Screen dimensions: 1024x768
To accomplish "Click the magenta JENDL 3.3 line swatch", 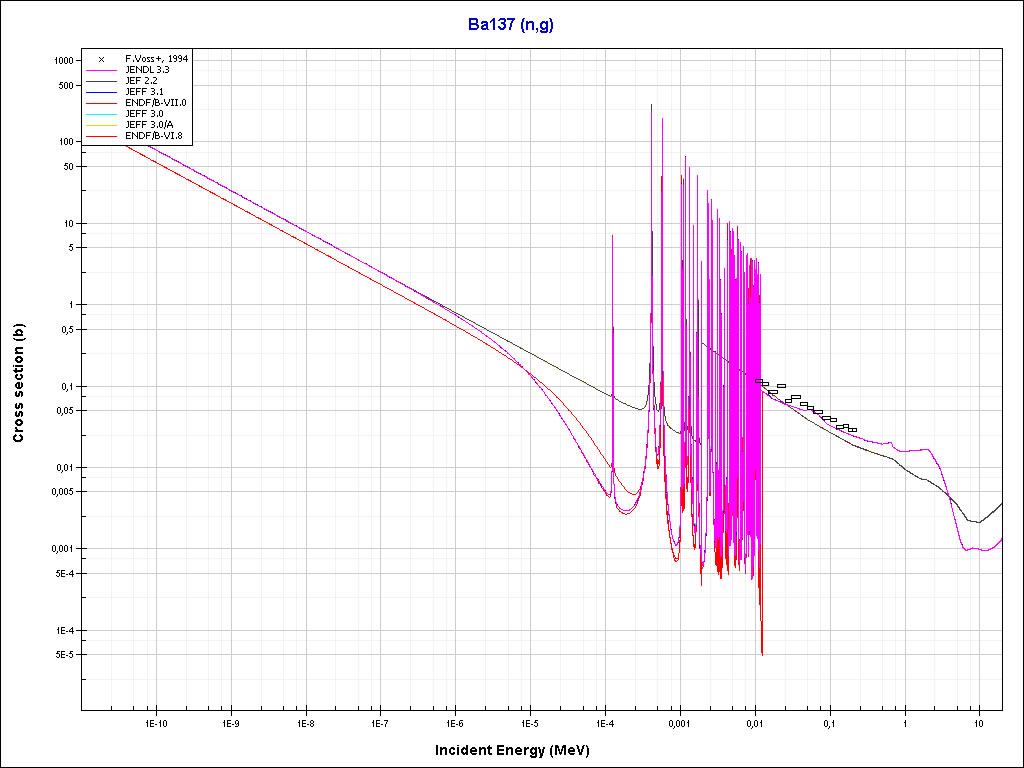I will pos(102,70).
